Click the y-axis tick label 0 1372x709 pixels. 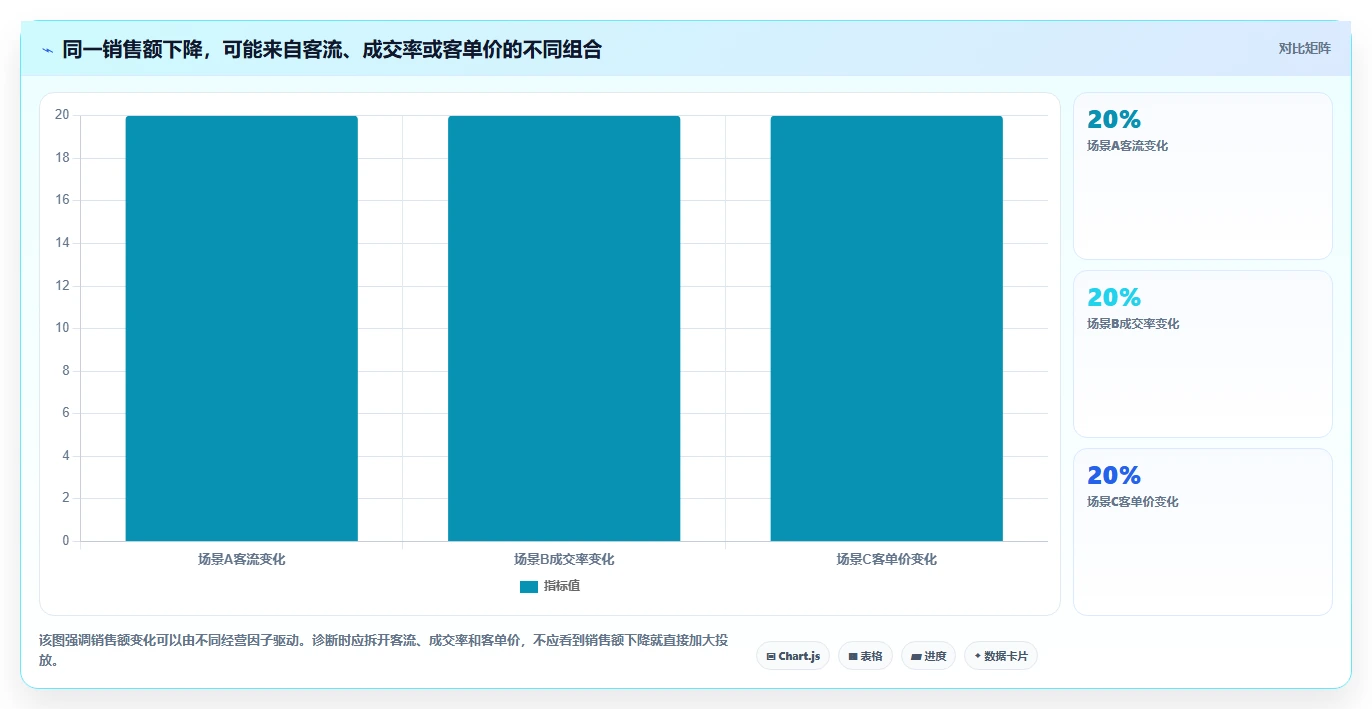pos(66,541)
